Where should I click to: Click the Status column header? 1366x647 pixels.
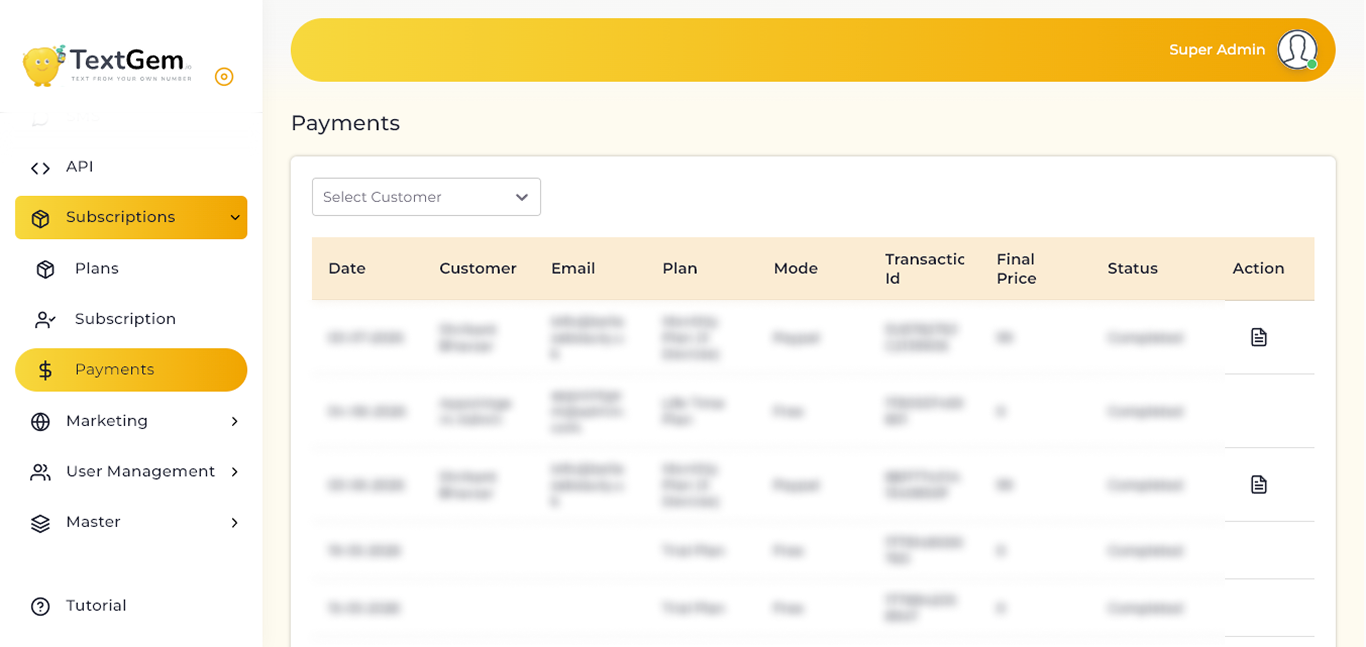point(1133,269)
